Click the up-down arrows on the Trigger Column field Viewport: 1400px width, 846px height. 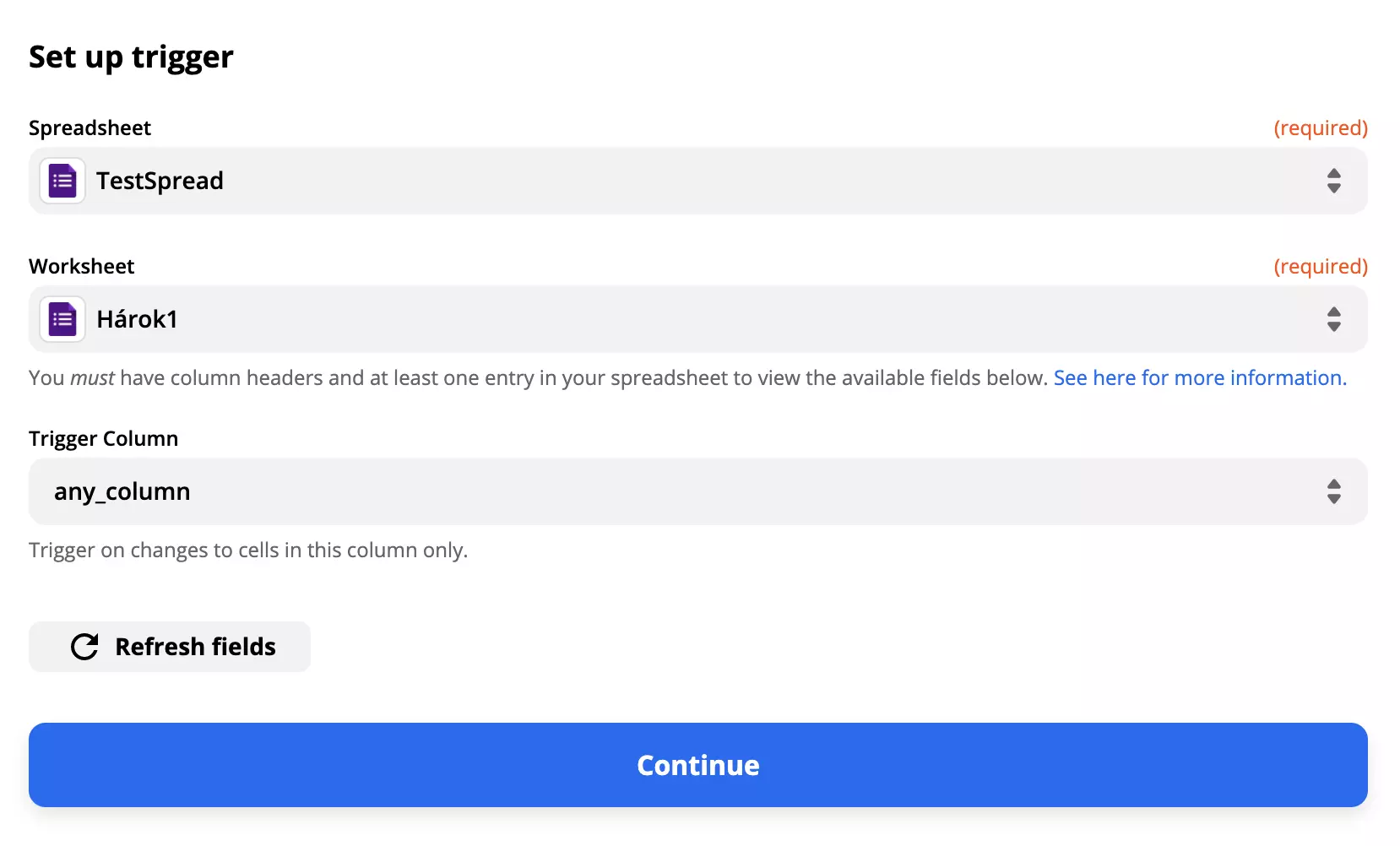click(1334, 491)
